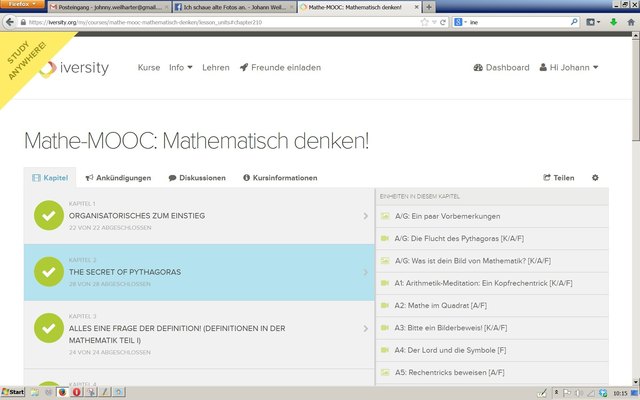This screenshot has width=640, height=400.
Task: Reload the page with the refresh icon
Action: click(442, 22)
